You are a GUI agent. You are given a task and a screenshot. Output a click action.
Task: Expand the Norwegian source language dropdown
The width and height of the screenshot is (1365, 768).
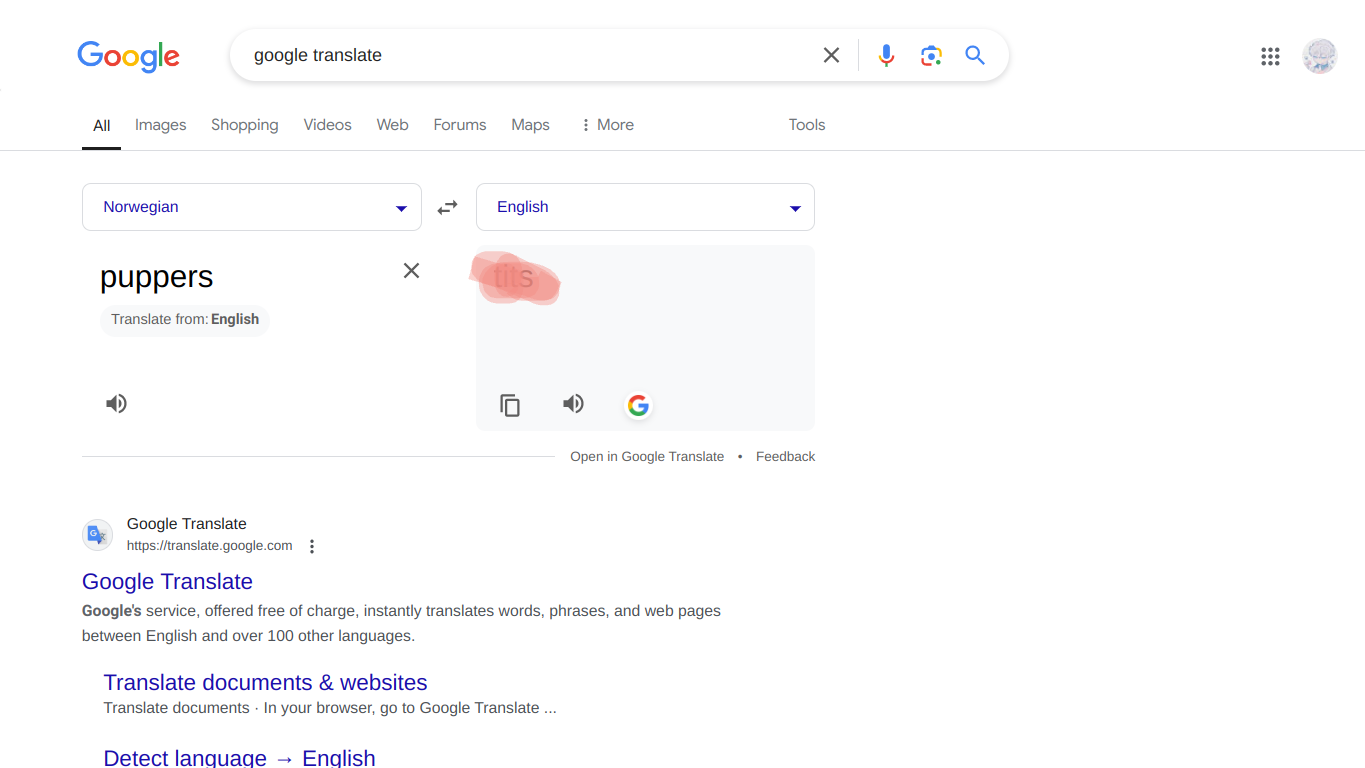(x=252, y=207)
